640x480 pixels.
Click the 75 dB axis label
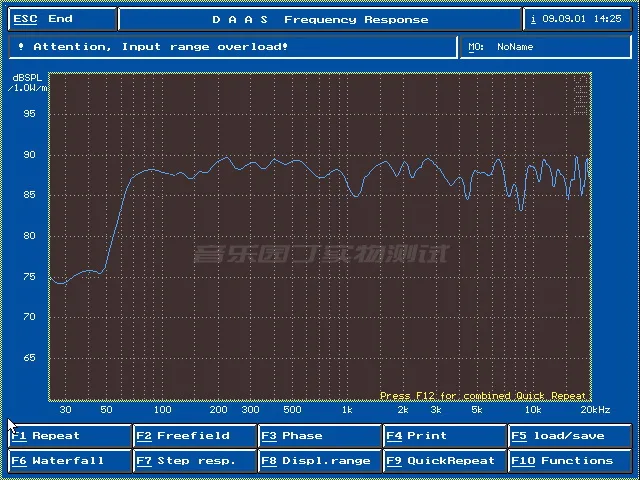click(x=29, y=276)
